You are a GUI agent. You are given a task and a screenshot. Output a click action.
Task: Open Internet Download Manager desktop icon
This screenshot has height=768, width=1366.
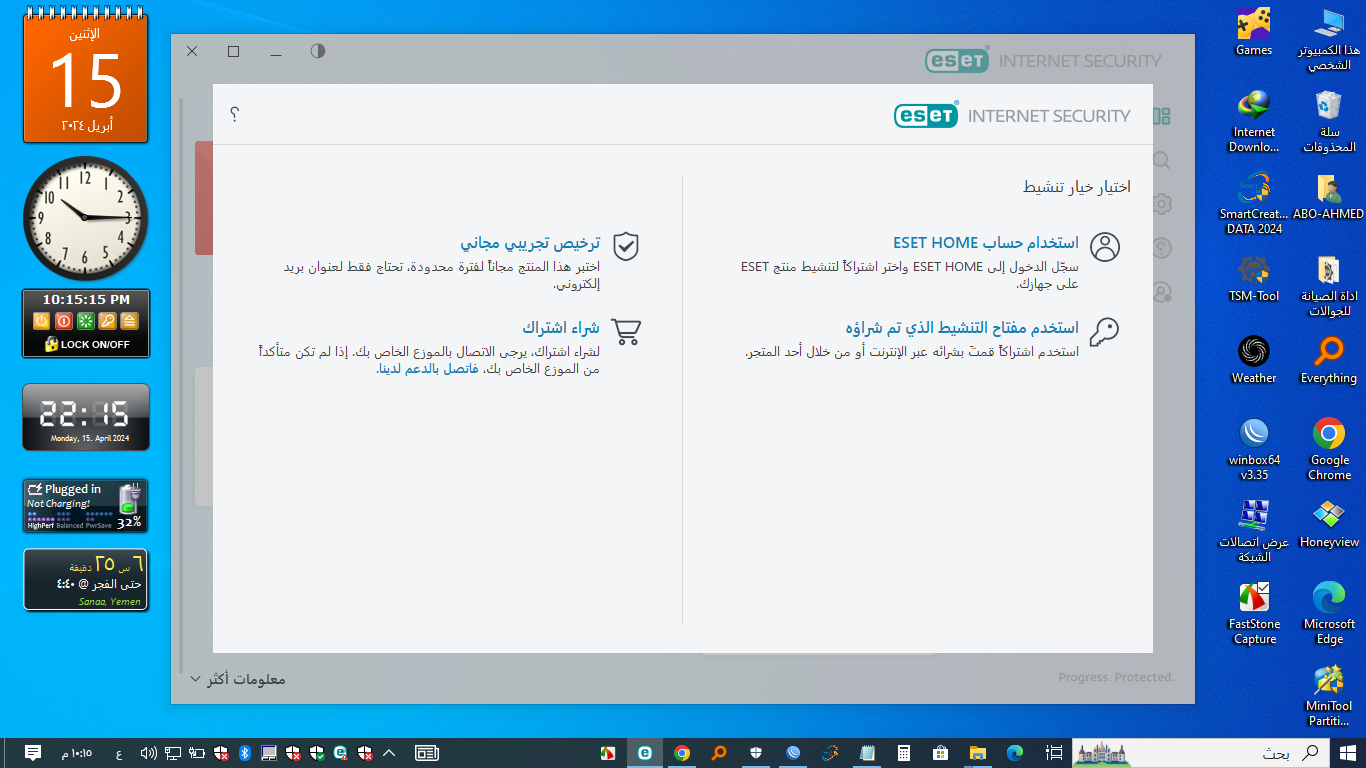[1254, 122]
